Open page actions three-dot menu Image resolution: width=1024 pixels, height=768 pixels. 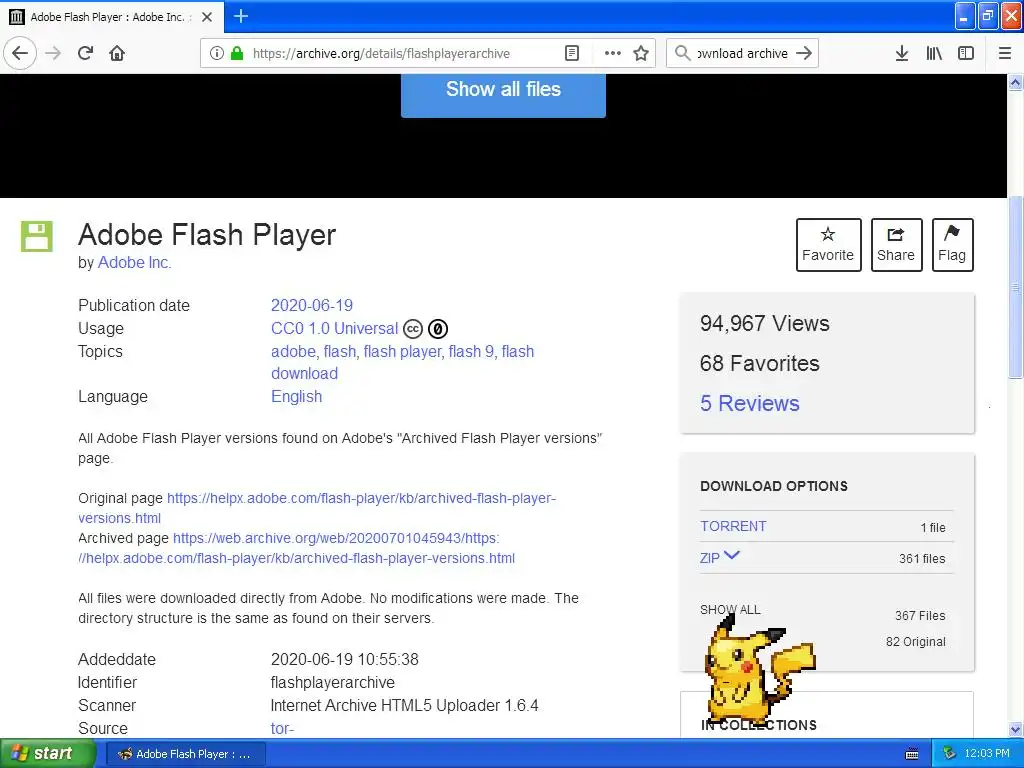[x=613, y=53]
